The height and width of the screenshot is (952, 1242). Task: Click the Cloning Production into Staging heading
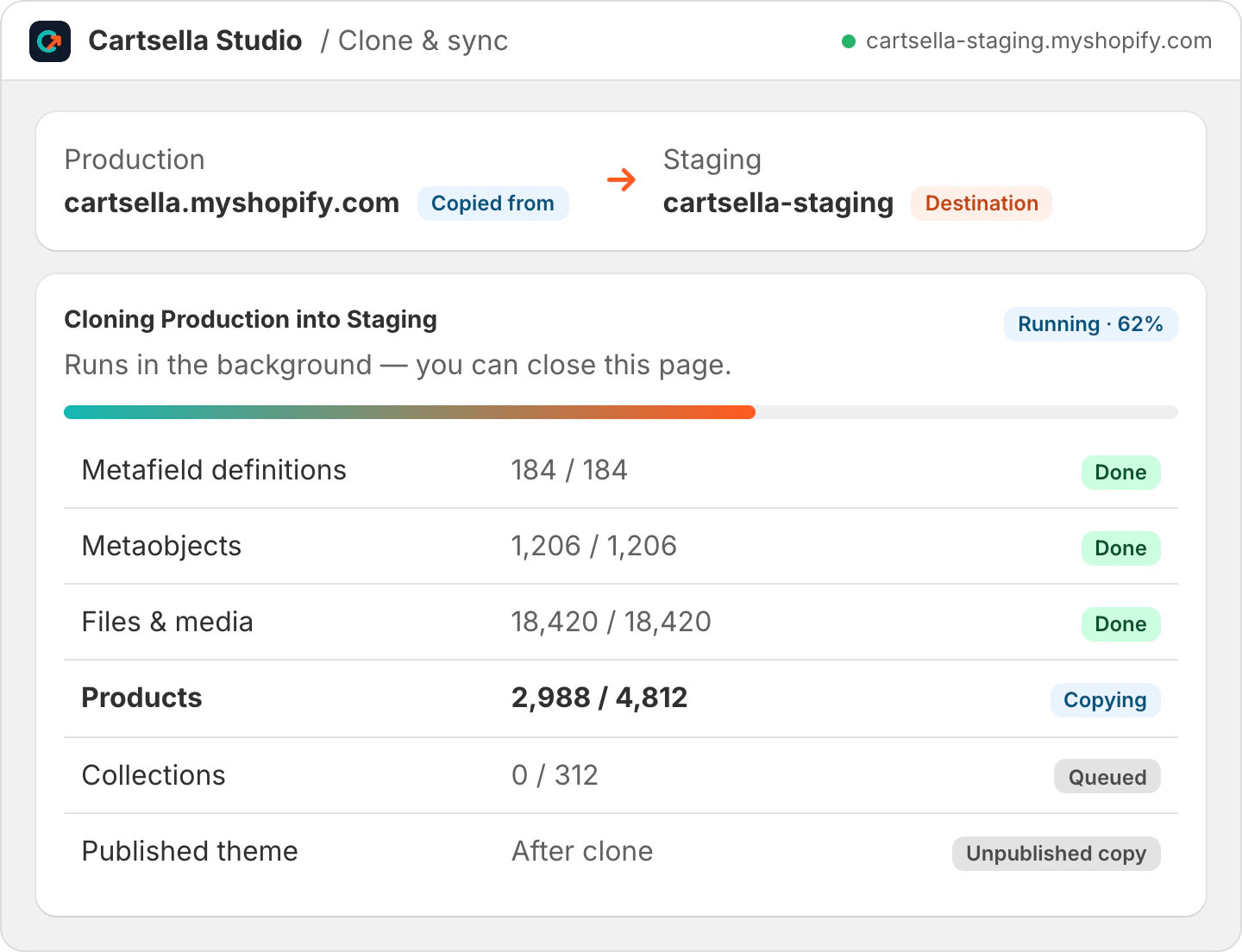251,319
